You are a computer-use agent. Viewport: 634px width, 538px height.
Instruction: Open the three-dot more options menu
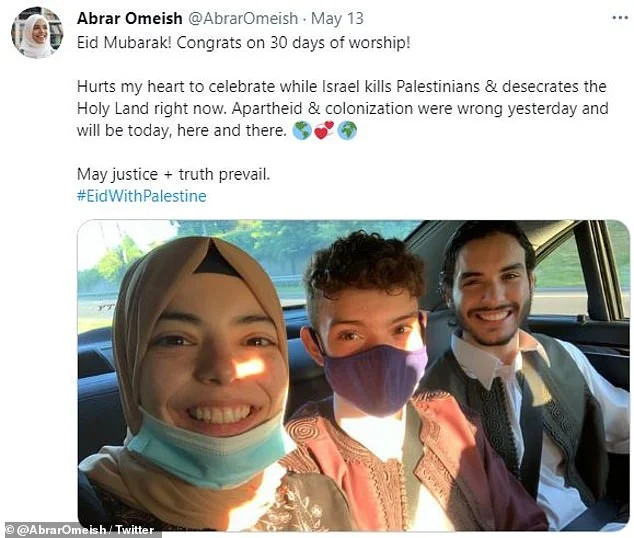(x=620, y=18)
